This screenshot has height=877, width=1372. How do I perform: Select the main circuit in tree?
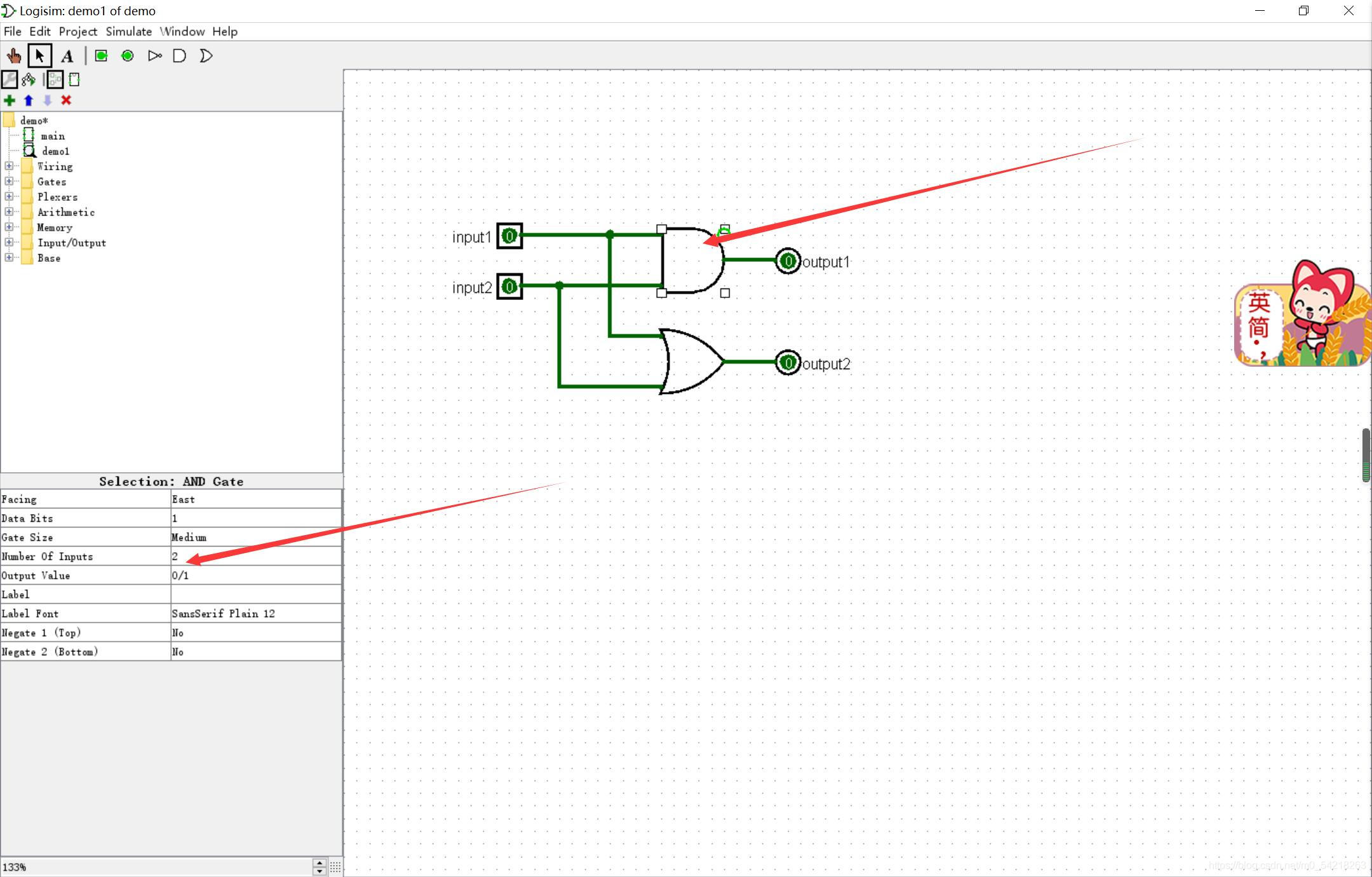tap(52, 136)
